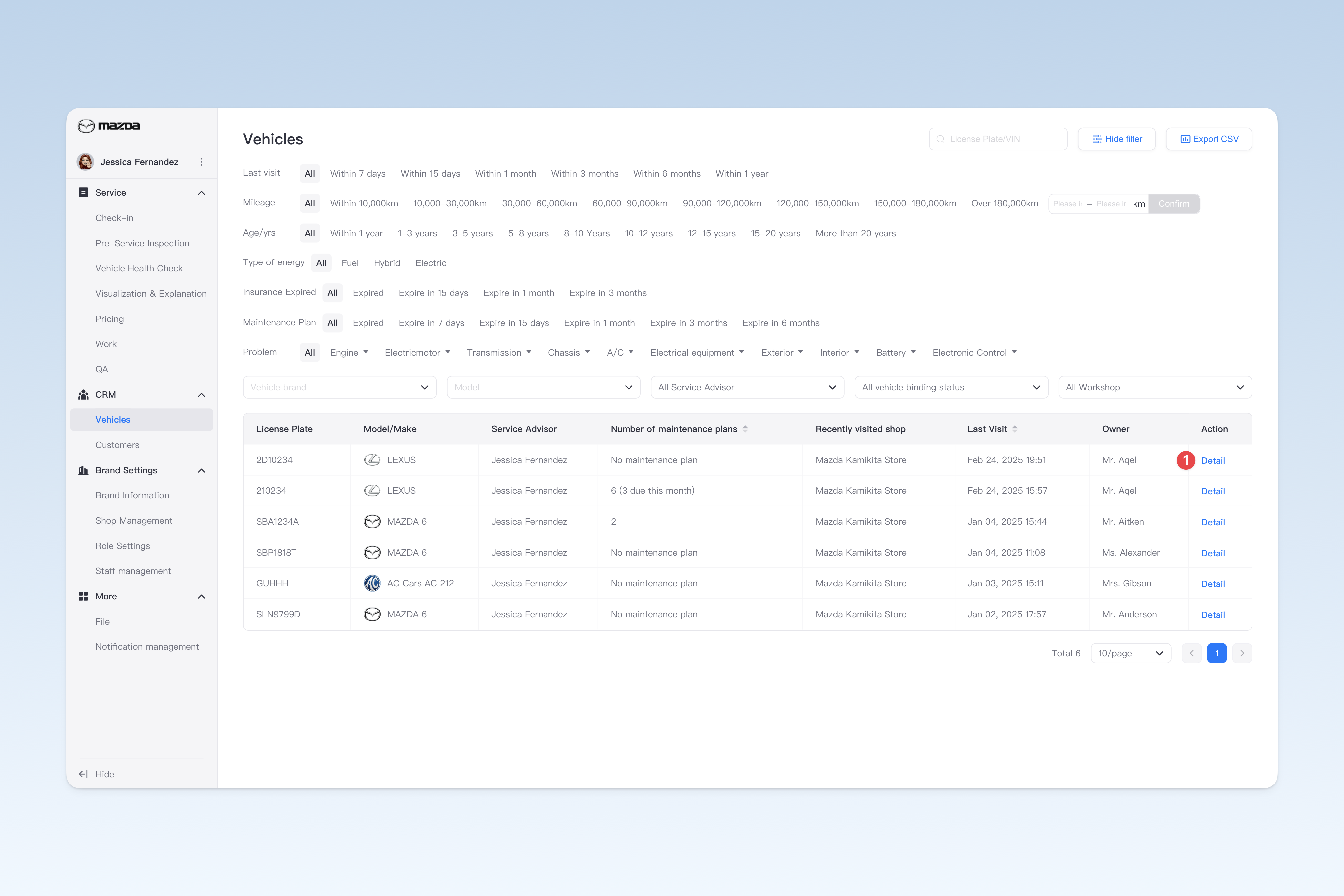This screenshot has width=1344, height=896.
Task: Go to the previous page arrow
Action: [1191, 653]
